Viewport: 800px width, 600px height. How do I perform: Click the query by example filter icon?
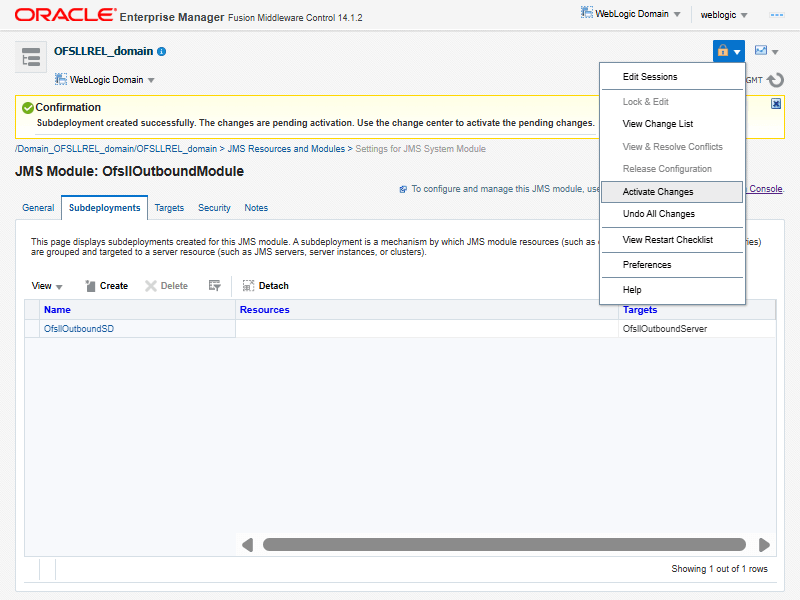click(x=214, y=286)
